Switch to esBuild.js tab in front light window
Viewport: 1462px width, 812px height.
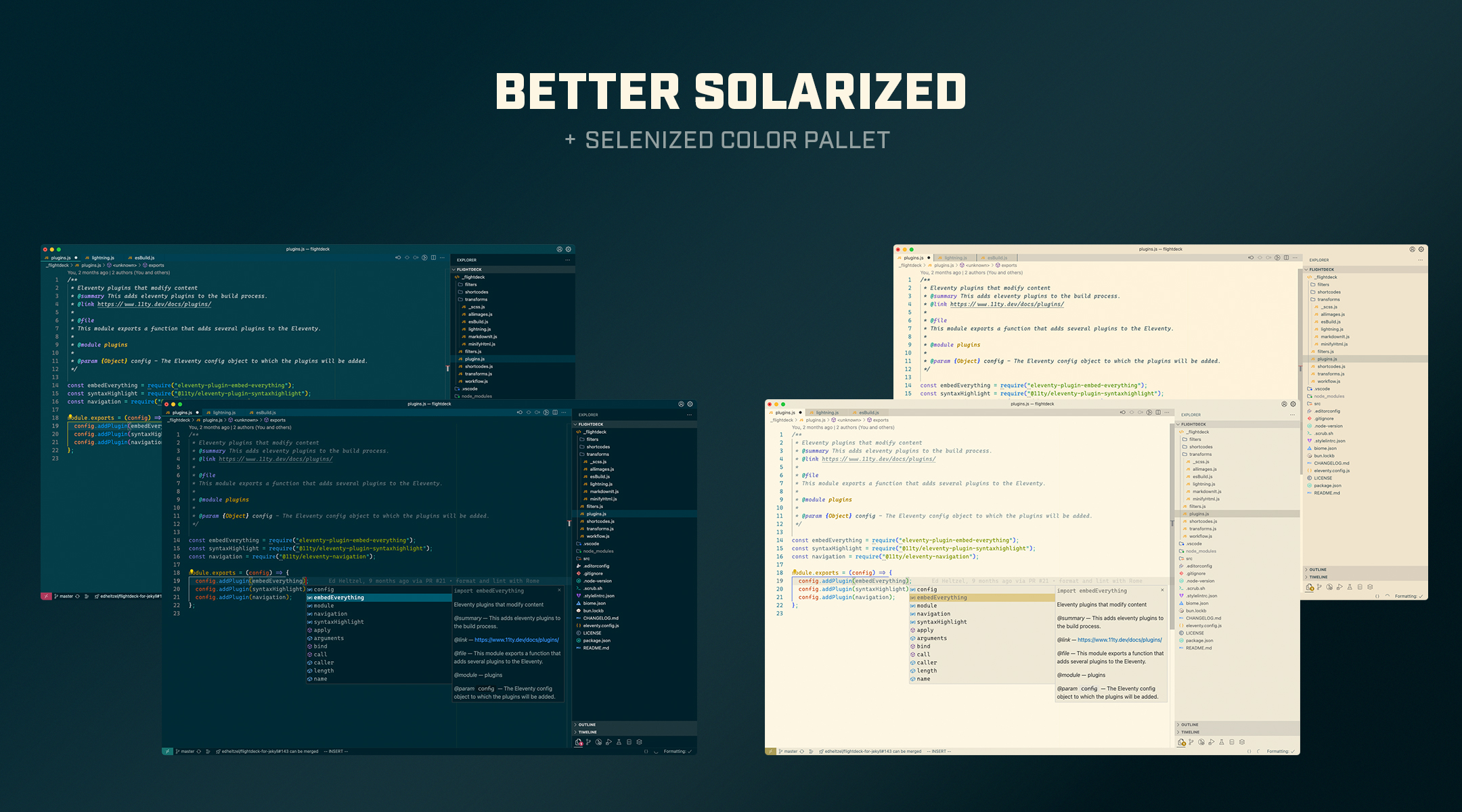[868, 412]
